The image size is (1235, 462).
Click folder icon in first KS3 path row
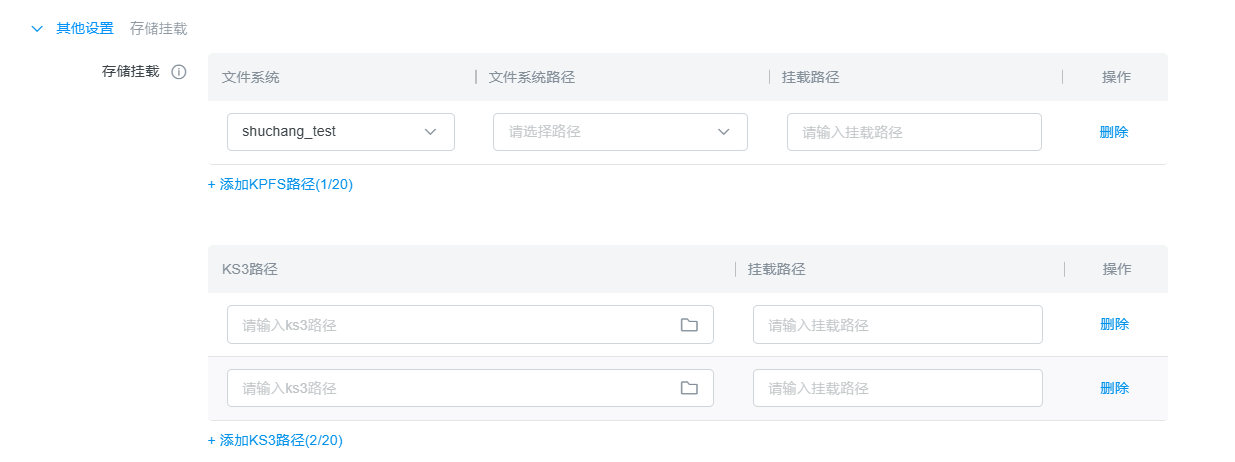pos(689,325)
